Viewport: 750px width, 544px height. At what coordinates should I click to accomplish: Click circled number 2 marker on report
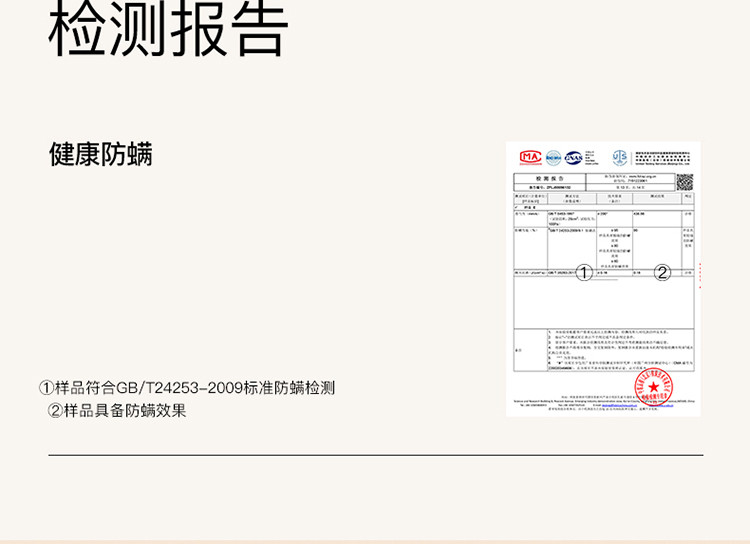(662, 273)
